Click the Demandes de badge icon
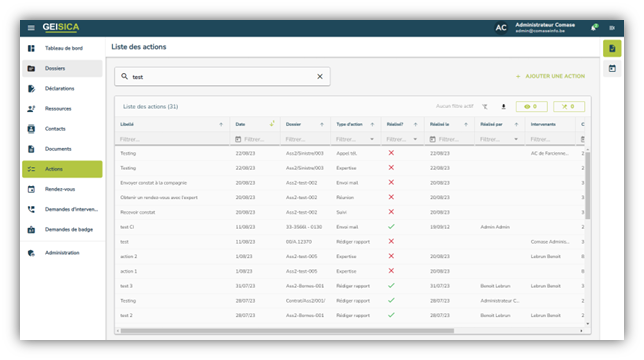The height and width of the screenshot is (360, 644). coord(31,229)
